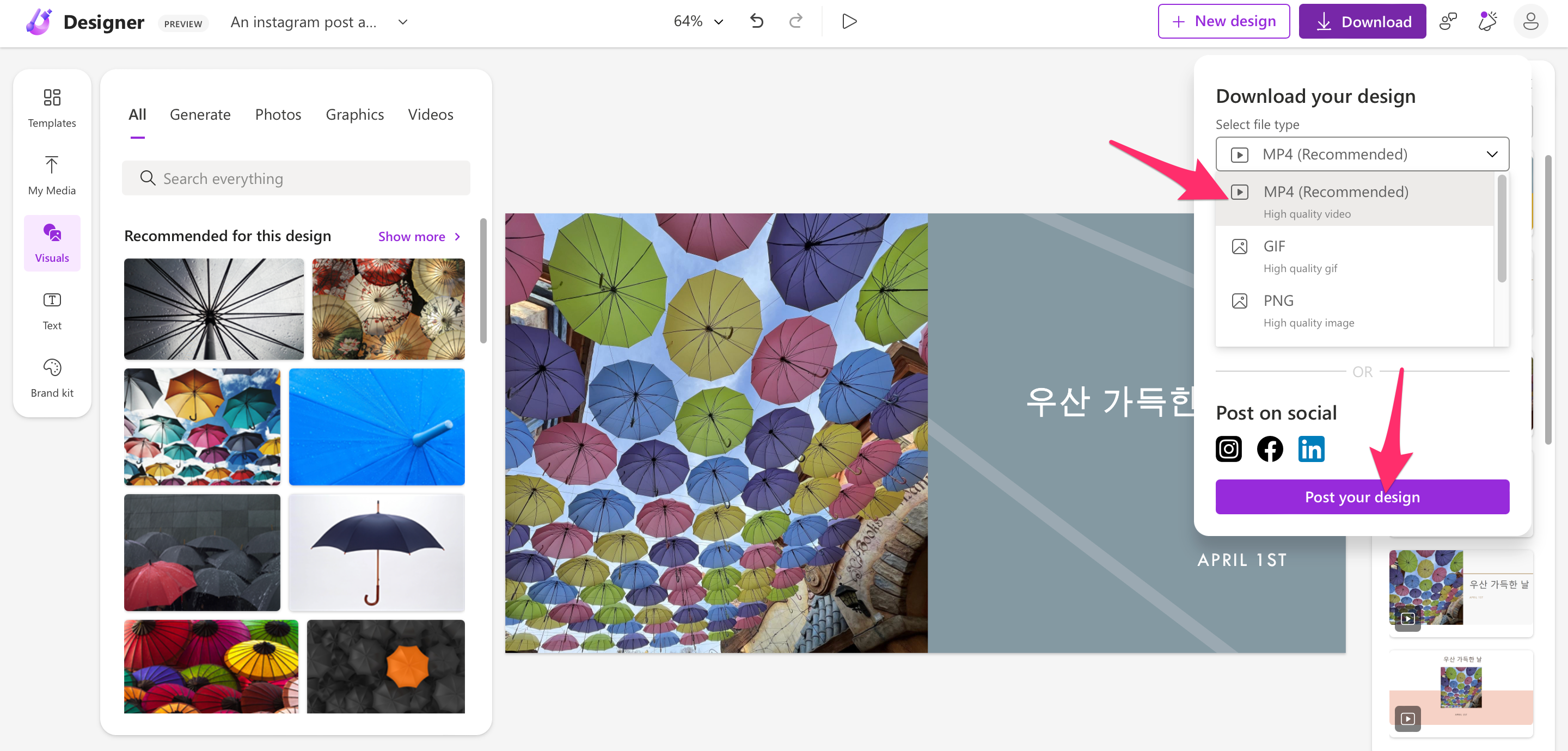Click the Post your design button
Image resolution: width=1568 pixels, height=751 pixels.
point(1362,497)
